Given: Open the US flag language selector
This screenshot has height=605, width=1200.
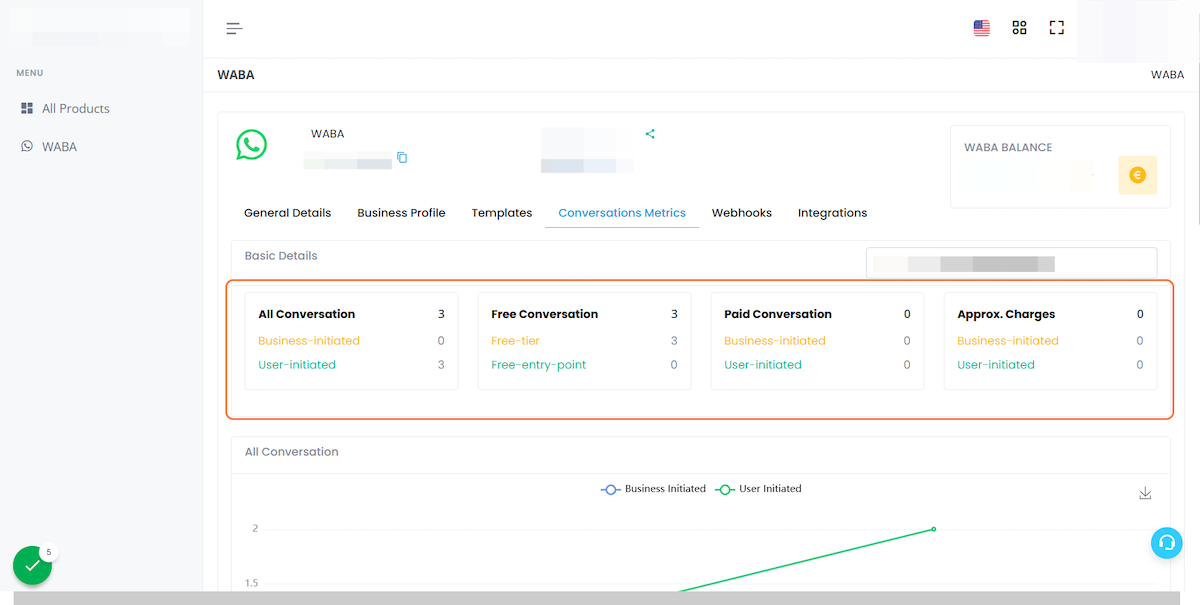Looking at the screenshot, I should tap(982, 28).
